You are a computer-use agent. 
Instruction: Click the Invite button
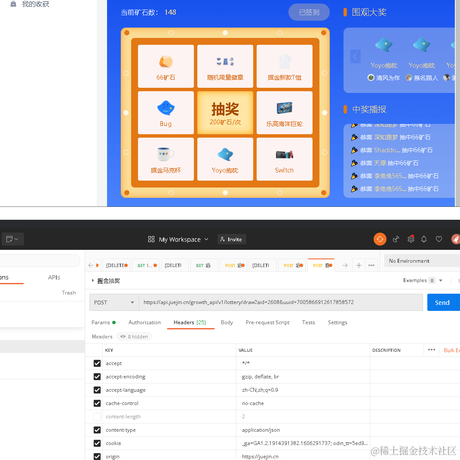[232, 239]
